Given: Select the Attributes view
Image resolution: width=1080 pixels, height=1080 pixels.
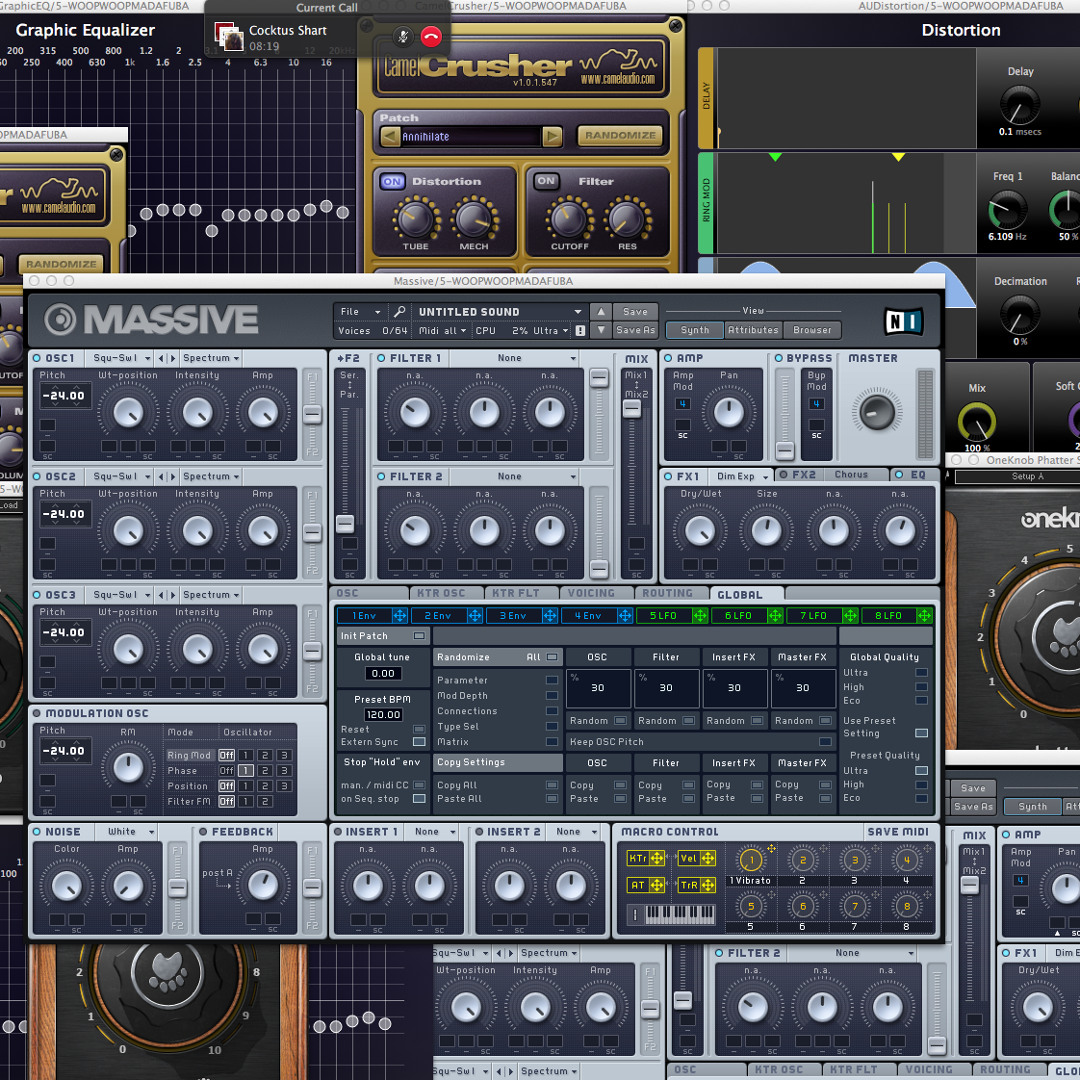Looking at the screenshot, I should (753, 330).
